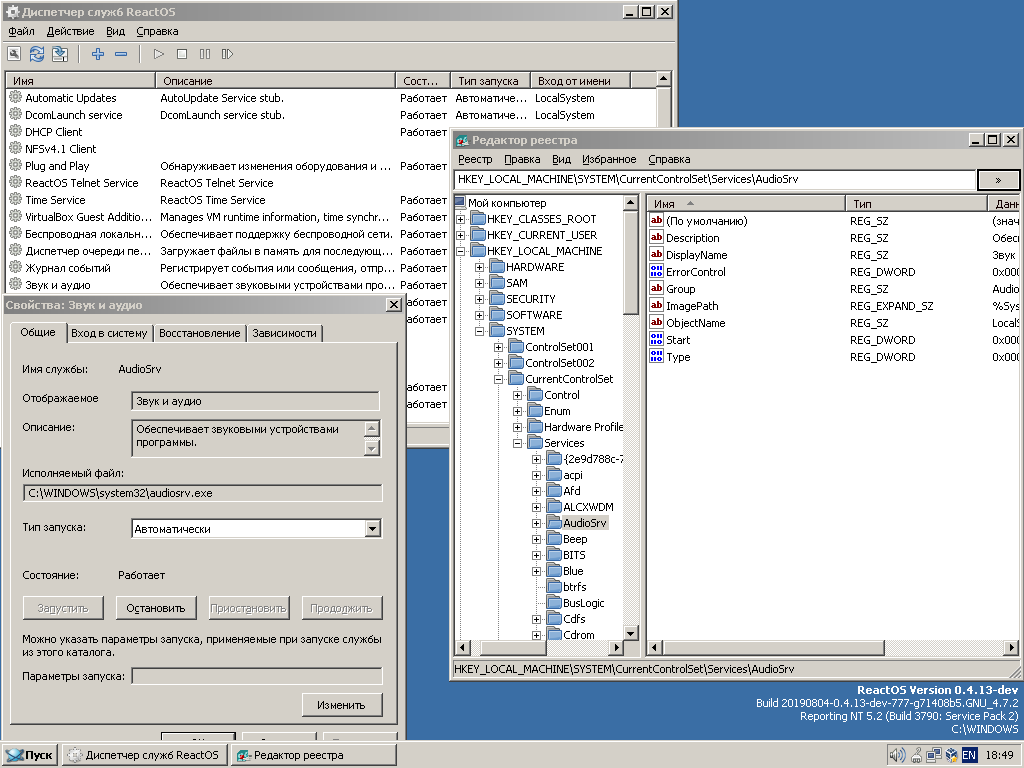This screenshot has height=768, width=1024.
Task: Select the Type DWORD registry value
Action: click(x=678, y=357)
